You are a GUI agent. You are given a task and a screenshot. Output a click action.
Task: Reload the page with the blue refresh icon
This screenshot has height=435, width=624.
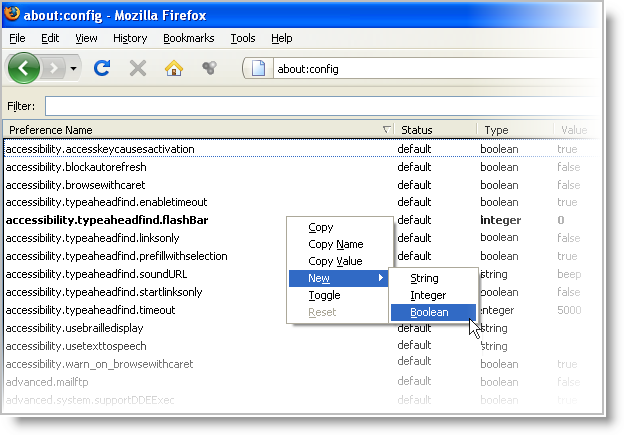(101, 68)
